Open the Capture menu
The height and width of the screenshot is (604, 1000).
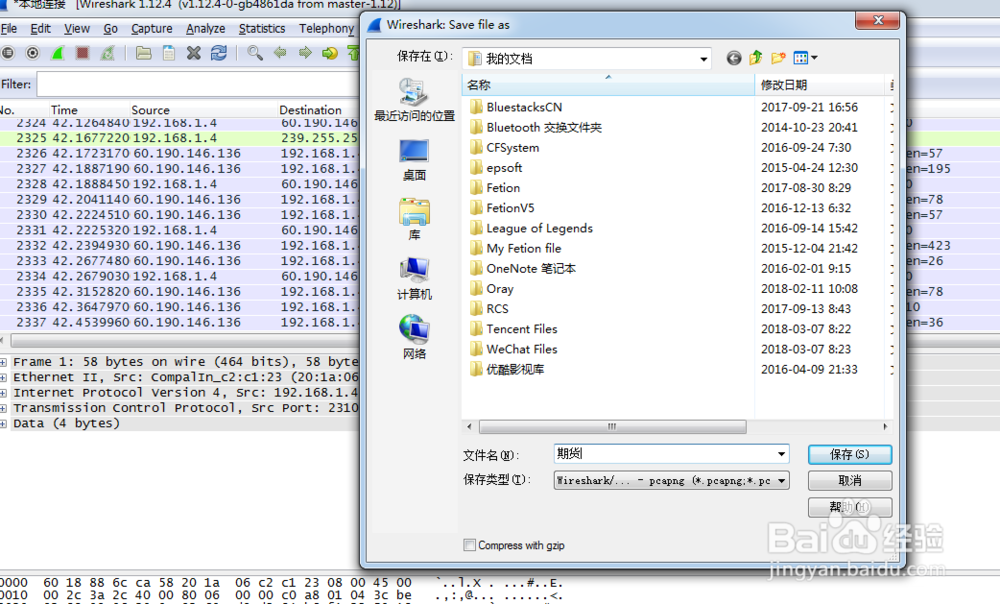152,29
